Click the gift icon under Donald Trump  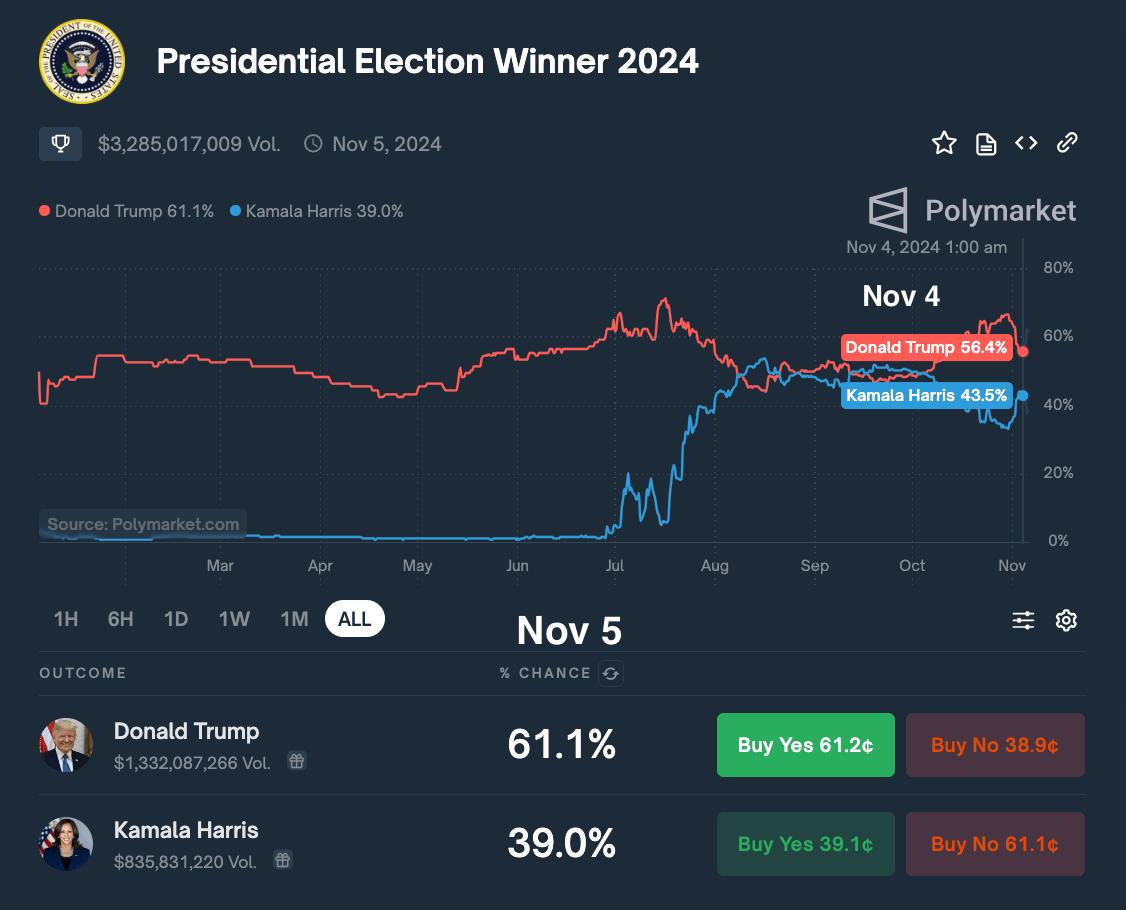click(x=297, y=761)
